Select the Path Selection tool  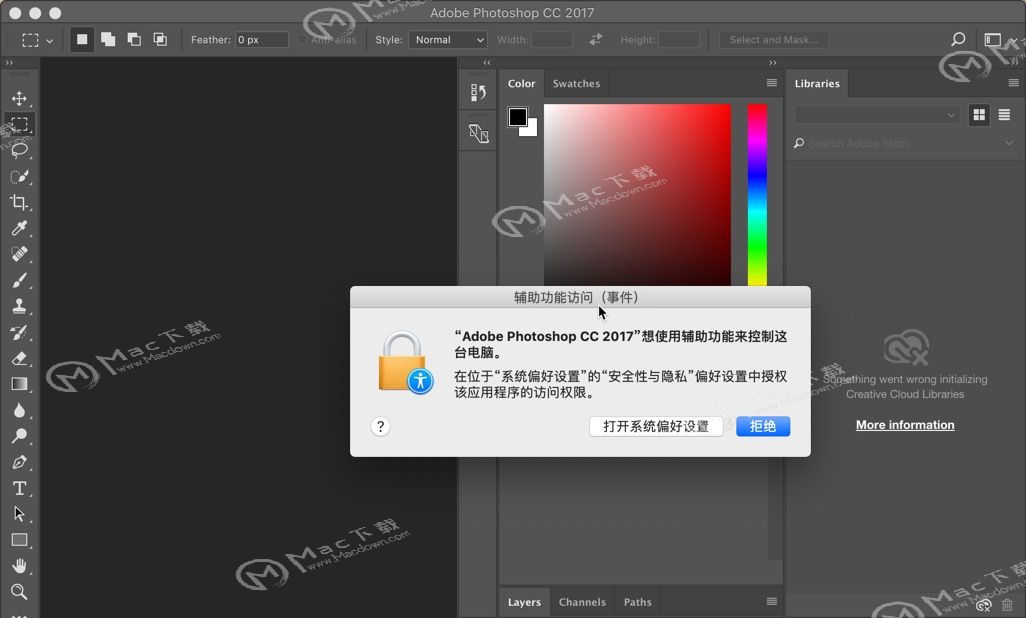[x=19, y=514]
